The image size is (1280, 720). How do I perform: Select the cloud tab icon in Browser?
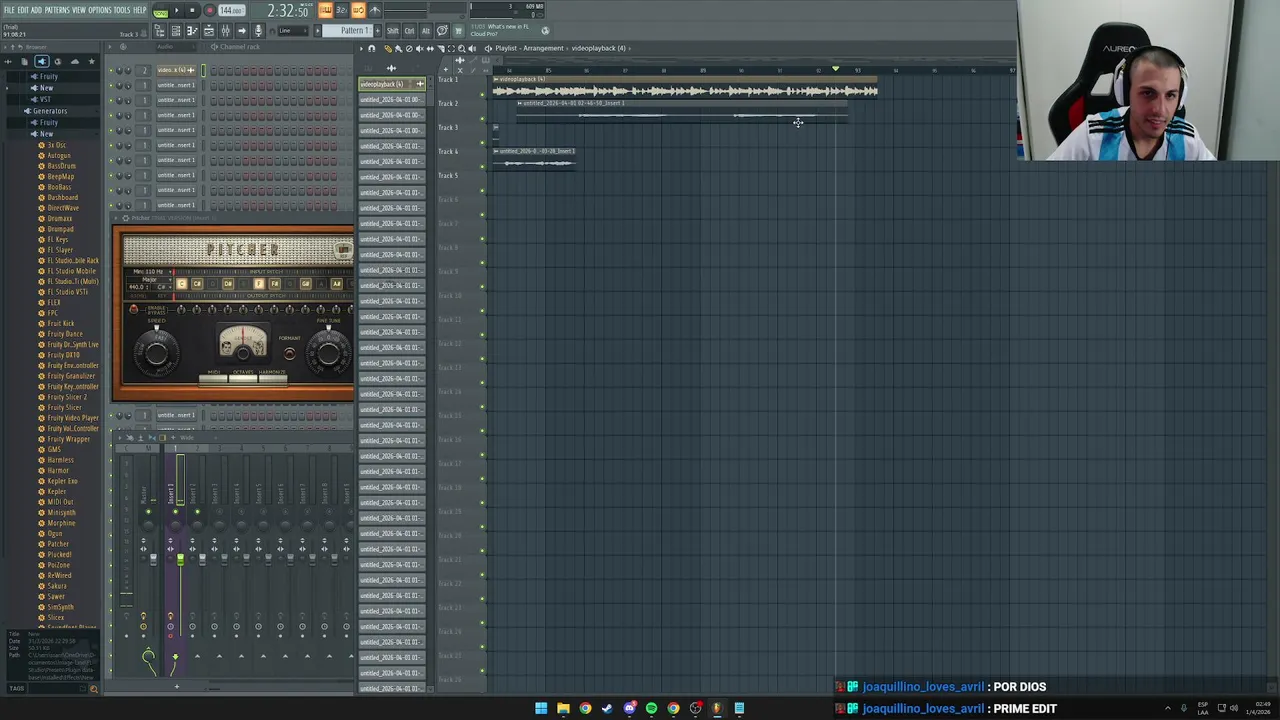click(x=74, y=62)
